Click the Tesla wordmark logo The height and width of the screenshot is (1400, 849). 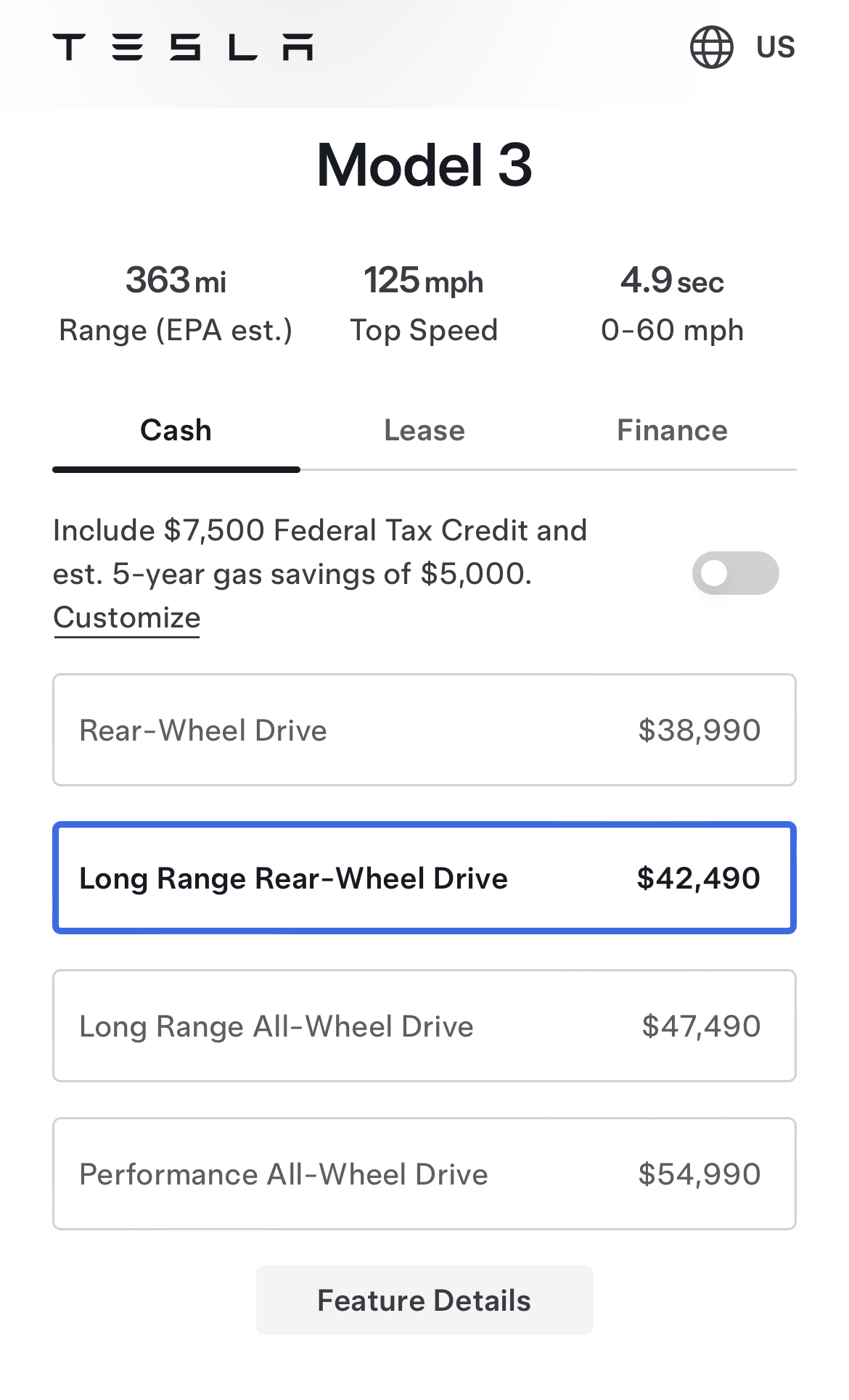(x=183, y=47)
